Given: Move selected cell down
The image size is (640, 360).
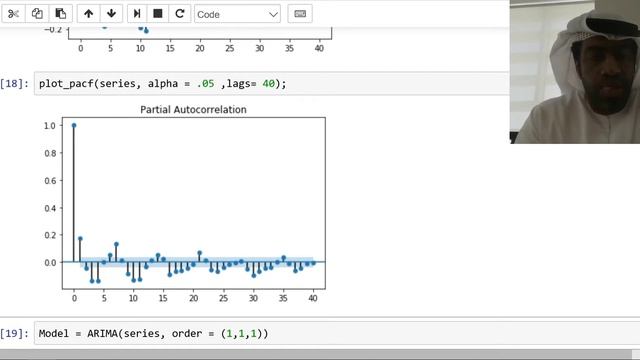Looking at the screenshot, I should click(x=111, y=14).
